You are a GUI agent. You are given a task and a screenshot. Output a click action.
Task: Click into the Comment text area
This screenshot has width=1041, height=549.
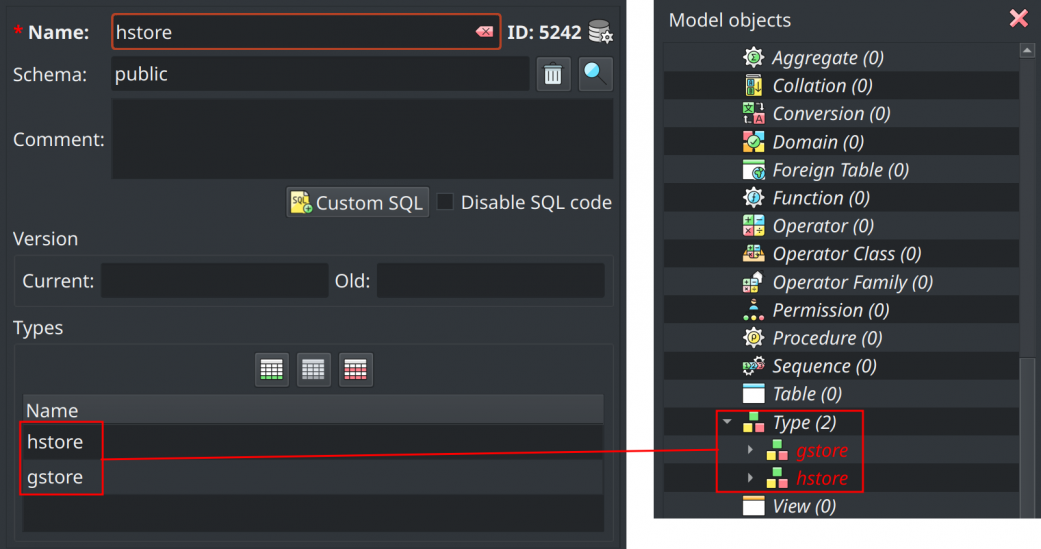362,139
